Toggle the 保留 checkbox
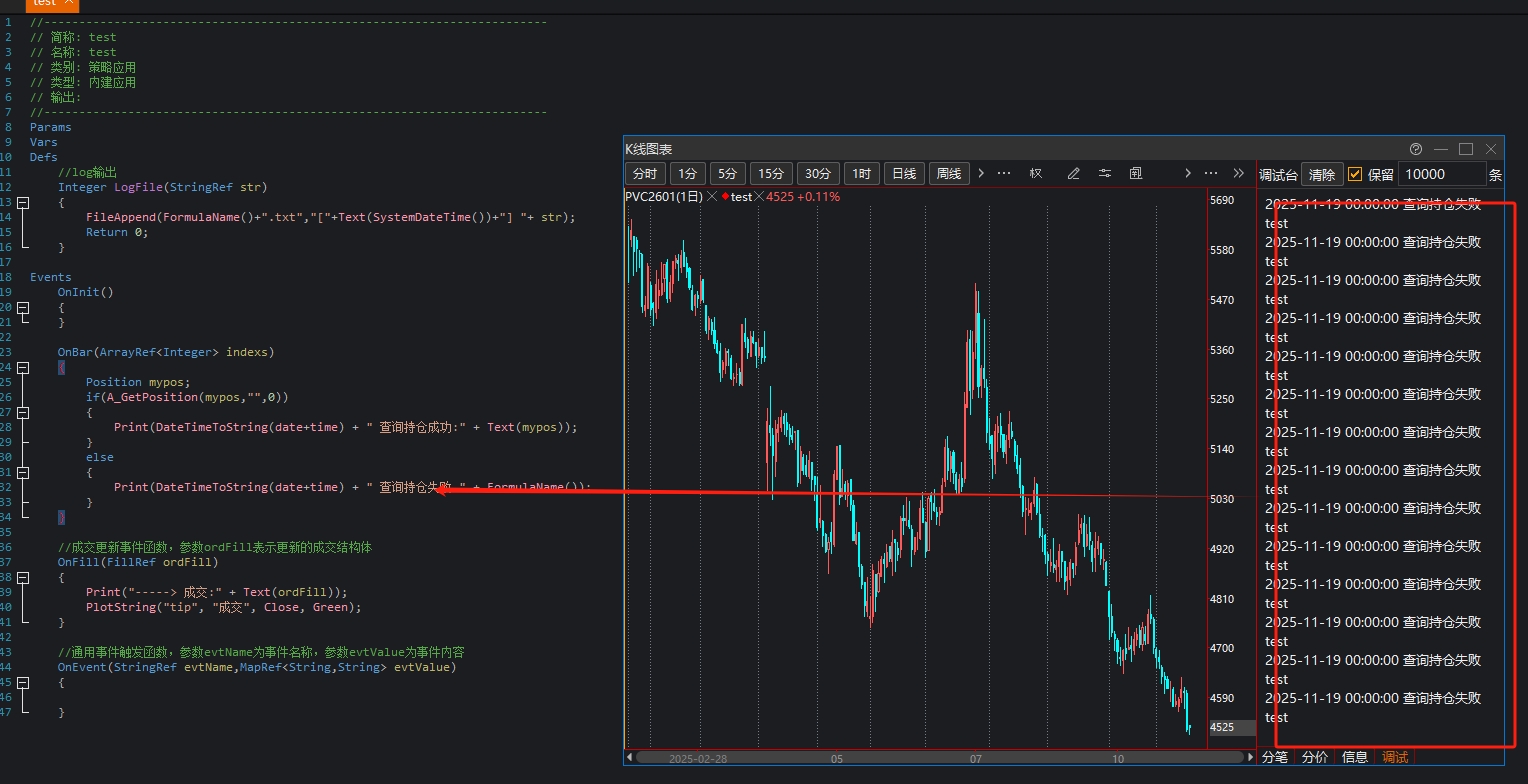Image resolution: width=1528 pixels, height=784 pixels. (1355, 174)
